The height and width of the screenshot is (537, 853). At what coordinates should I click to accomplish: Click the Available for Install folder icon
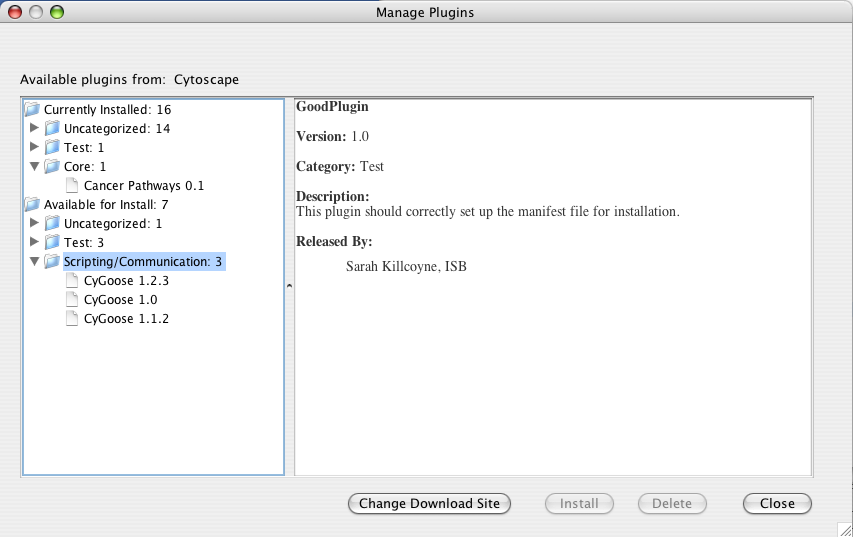pos(32,205)
